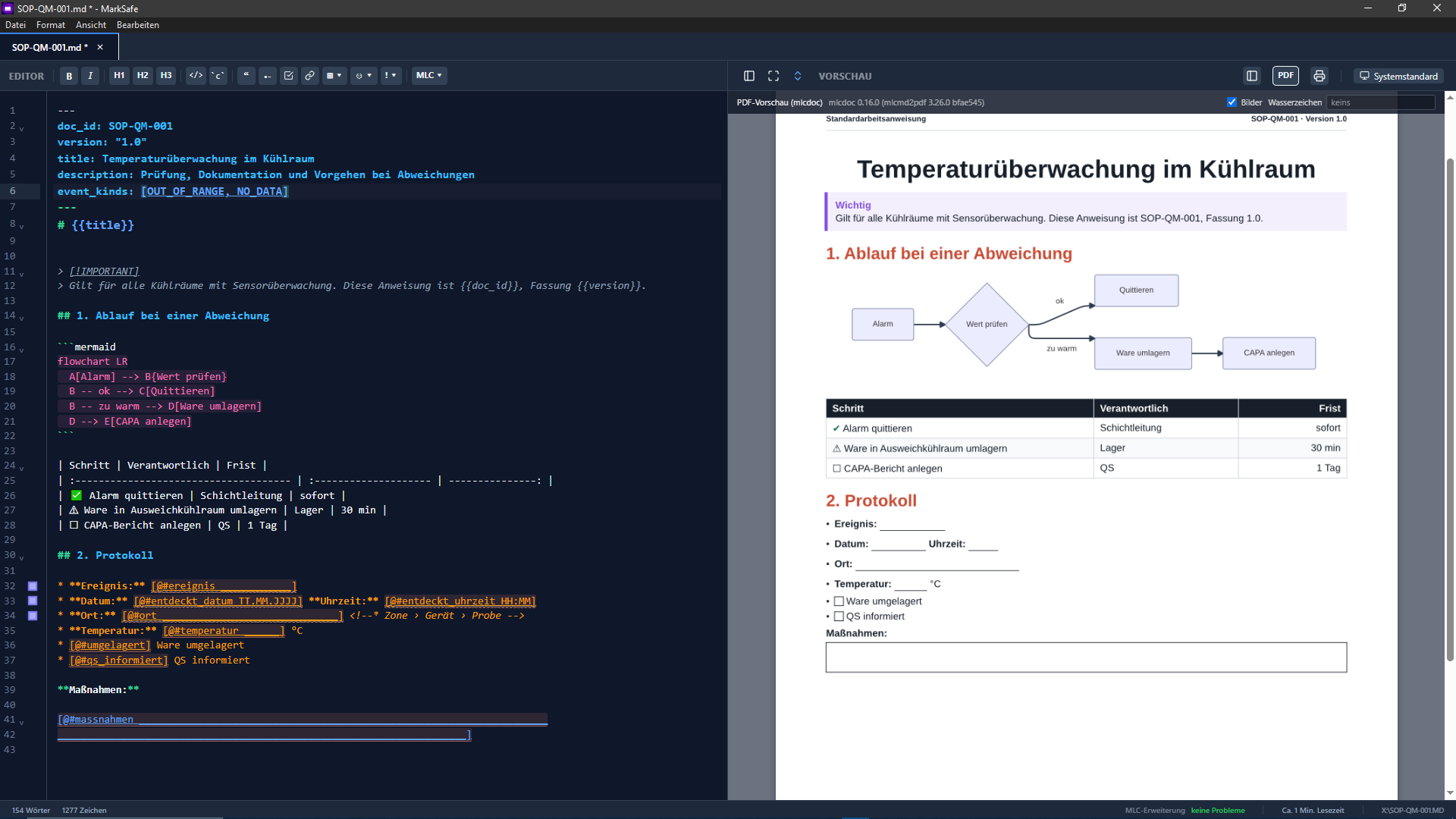Open the callout (!) dropdown
Screen dimensions: 1456x819
pyautogui.click(x=391, y=76)
